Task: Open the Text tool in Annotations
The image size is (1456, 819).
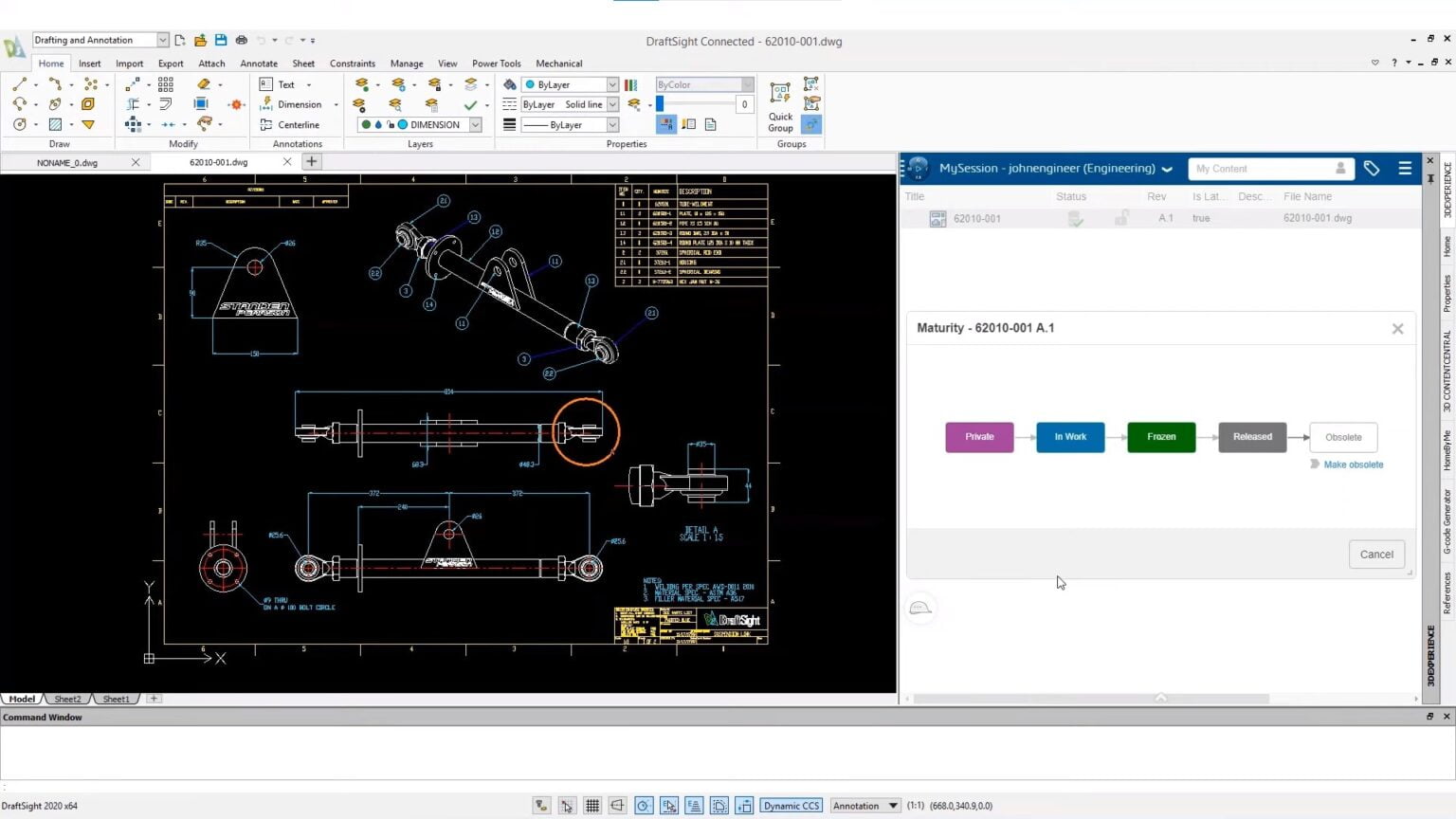Action: pos(286,83)
